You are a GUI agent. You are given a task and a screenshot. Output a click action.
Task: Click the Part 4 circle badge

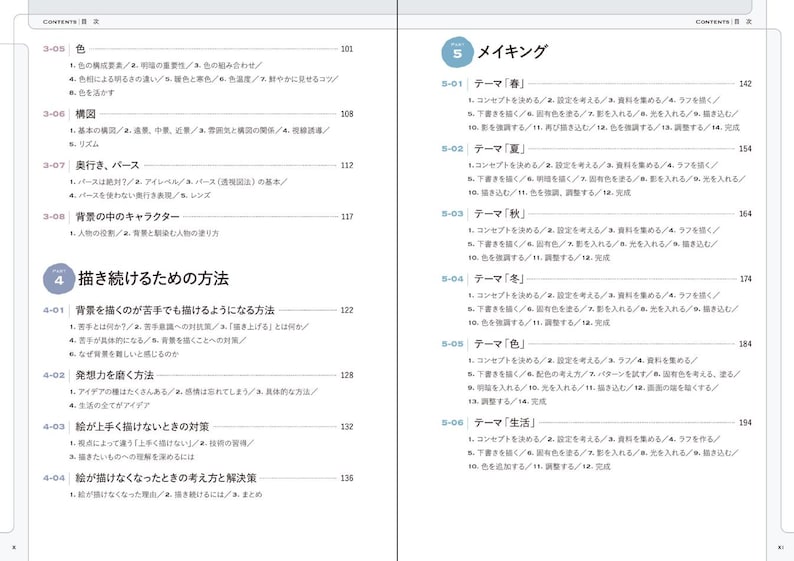[x=59, y=278]
